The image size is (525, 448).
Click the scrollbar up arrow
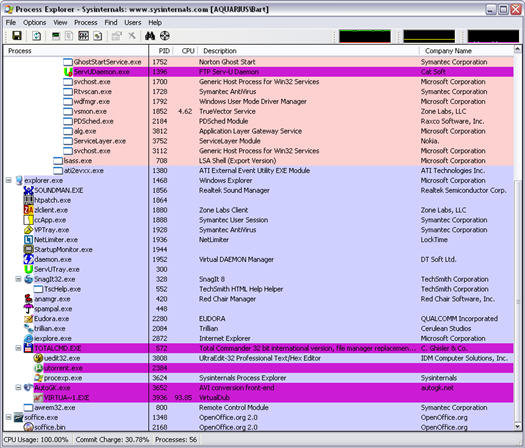517,50
